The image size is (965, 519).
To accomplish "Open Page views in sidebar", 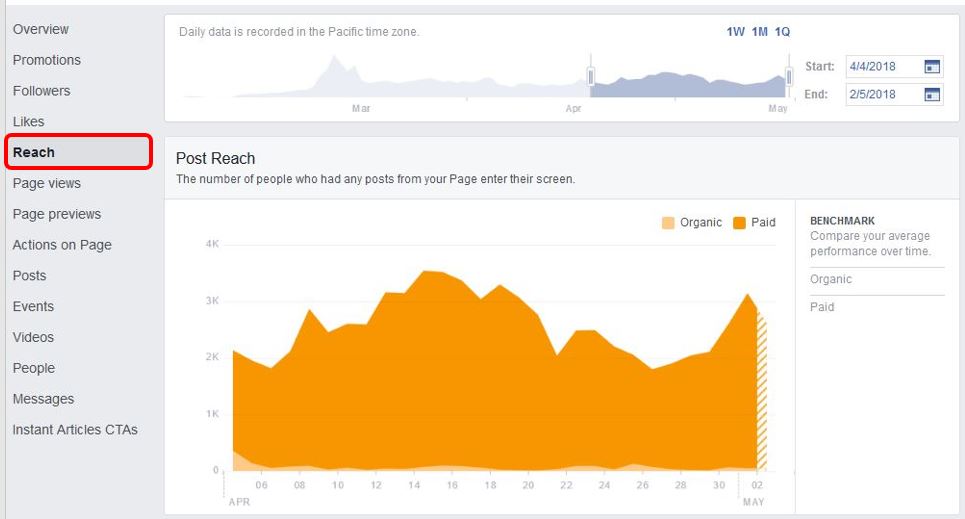I will point(47,183).
